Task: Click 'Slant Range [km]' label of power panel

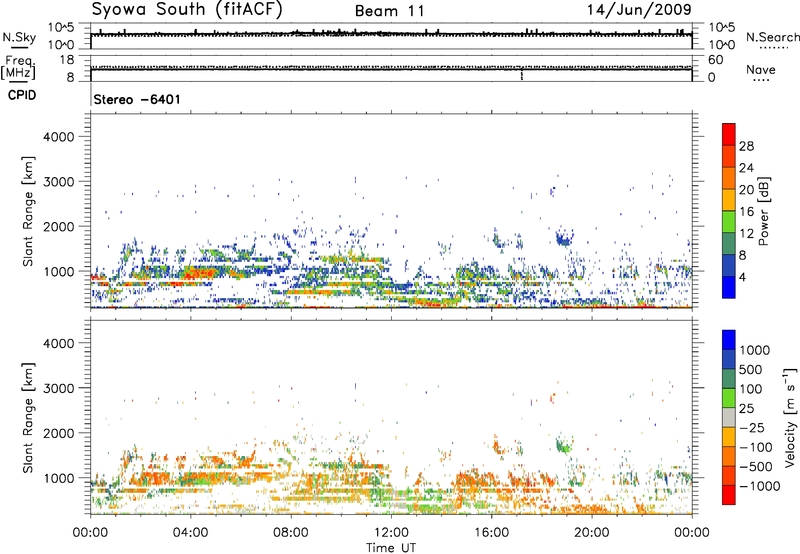Action: [x=28, y=211]
